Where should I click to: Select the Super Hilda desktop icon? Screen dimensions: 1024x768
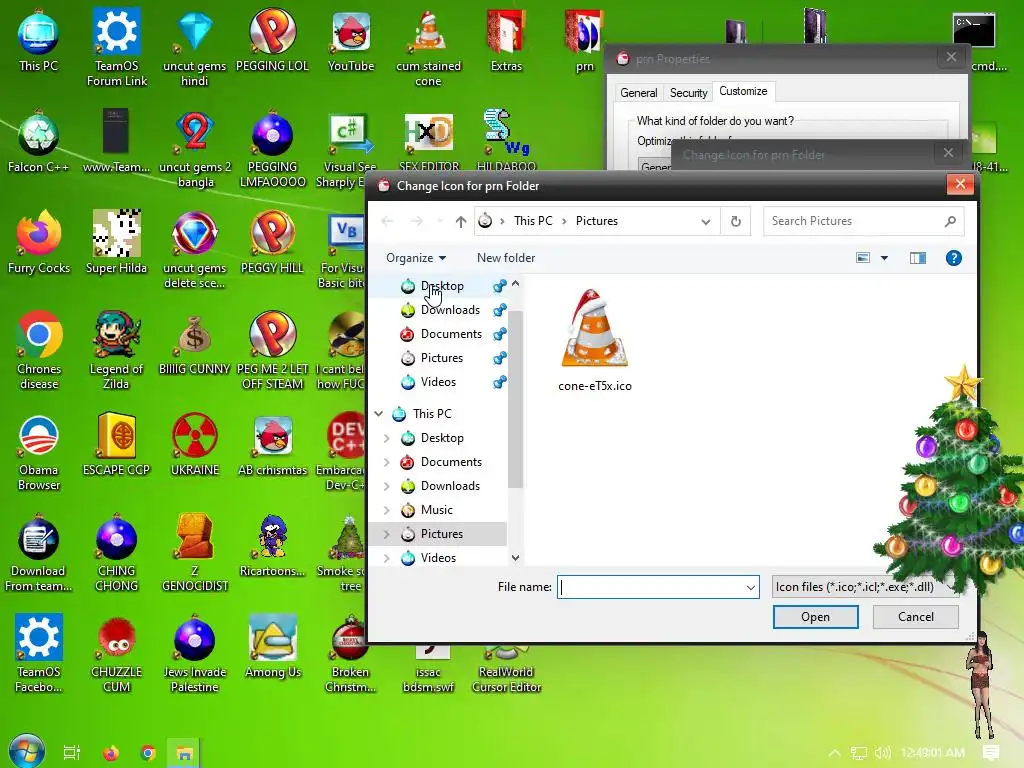116,242
